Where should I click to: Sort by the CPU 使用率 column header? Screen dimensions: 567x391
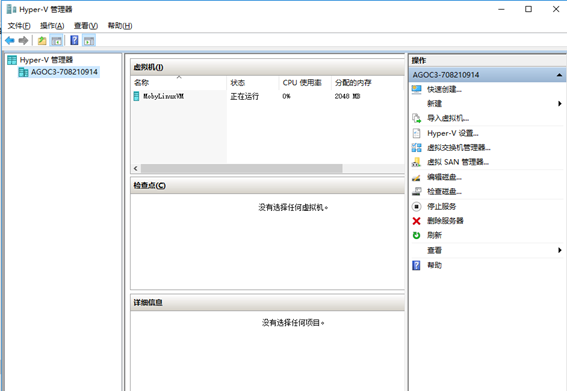pyautogui.click(x=305, y=83)
